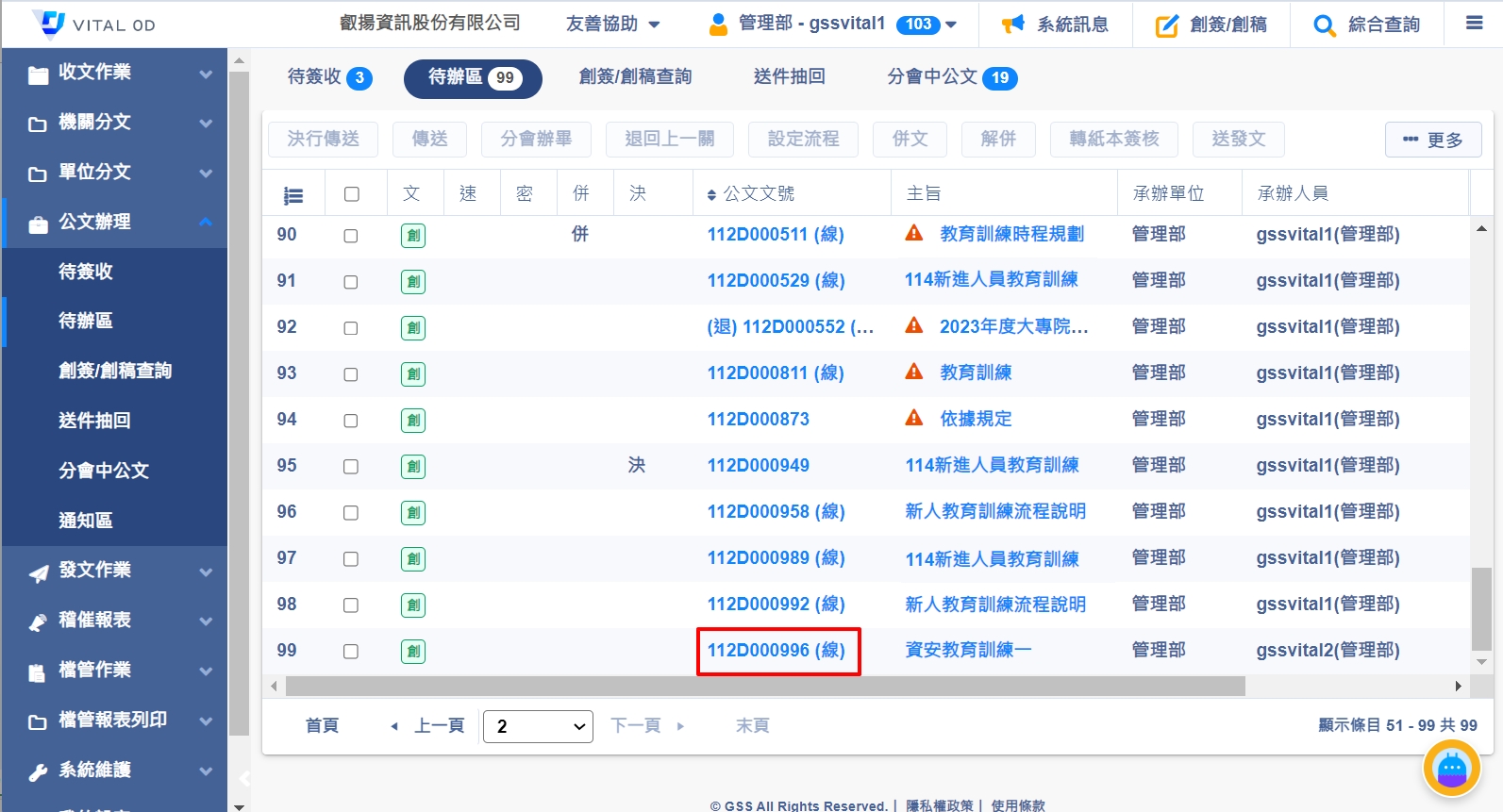Click the 創簽/創稿 edit icon in header

click(1167, 25)
